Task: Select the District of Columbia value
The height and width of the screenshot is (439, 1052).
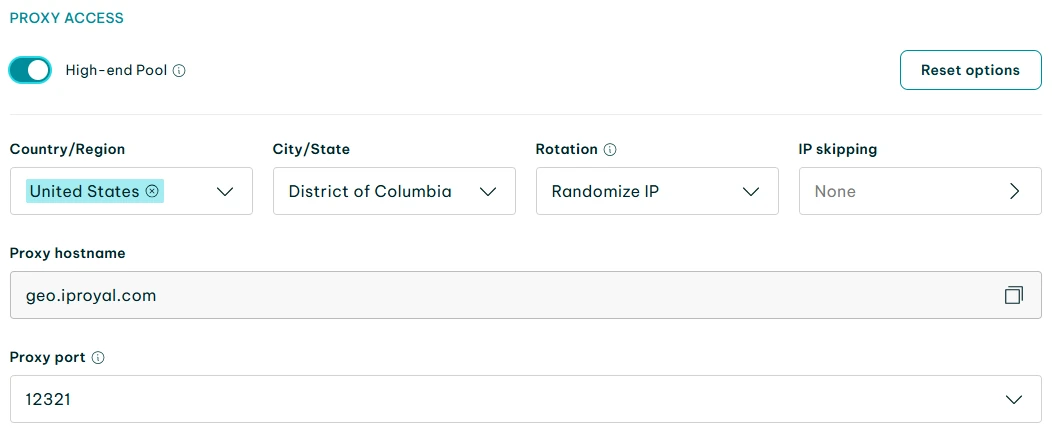Action: pyautogui.click(x=370, y=191)
